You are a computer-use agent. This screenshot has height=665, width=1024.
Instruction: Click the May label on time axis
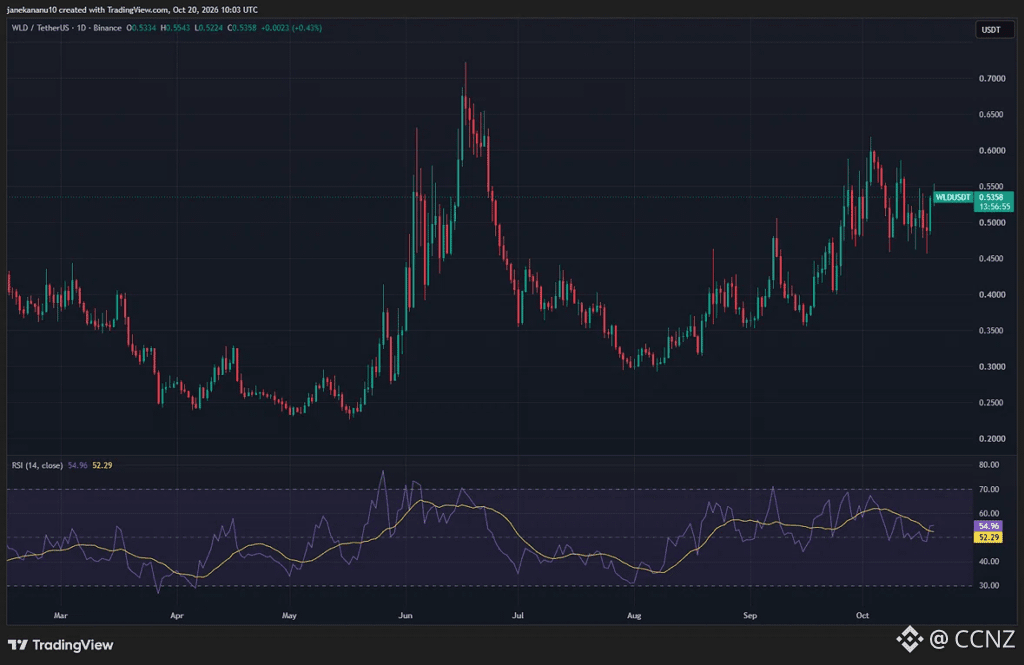(x=289, y=615)
